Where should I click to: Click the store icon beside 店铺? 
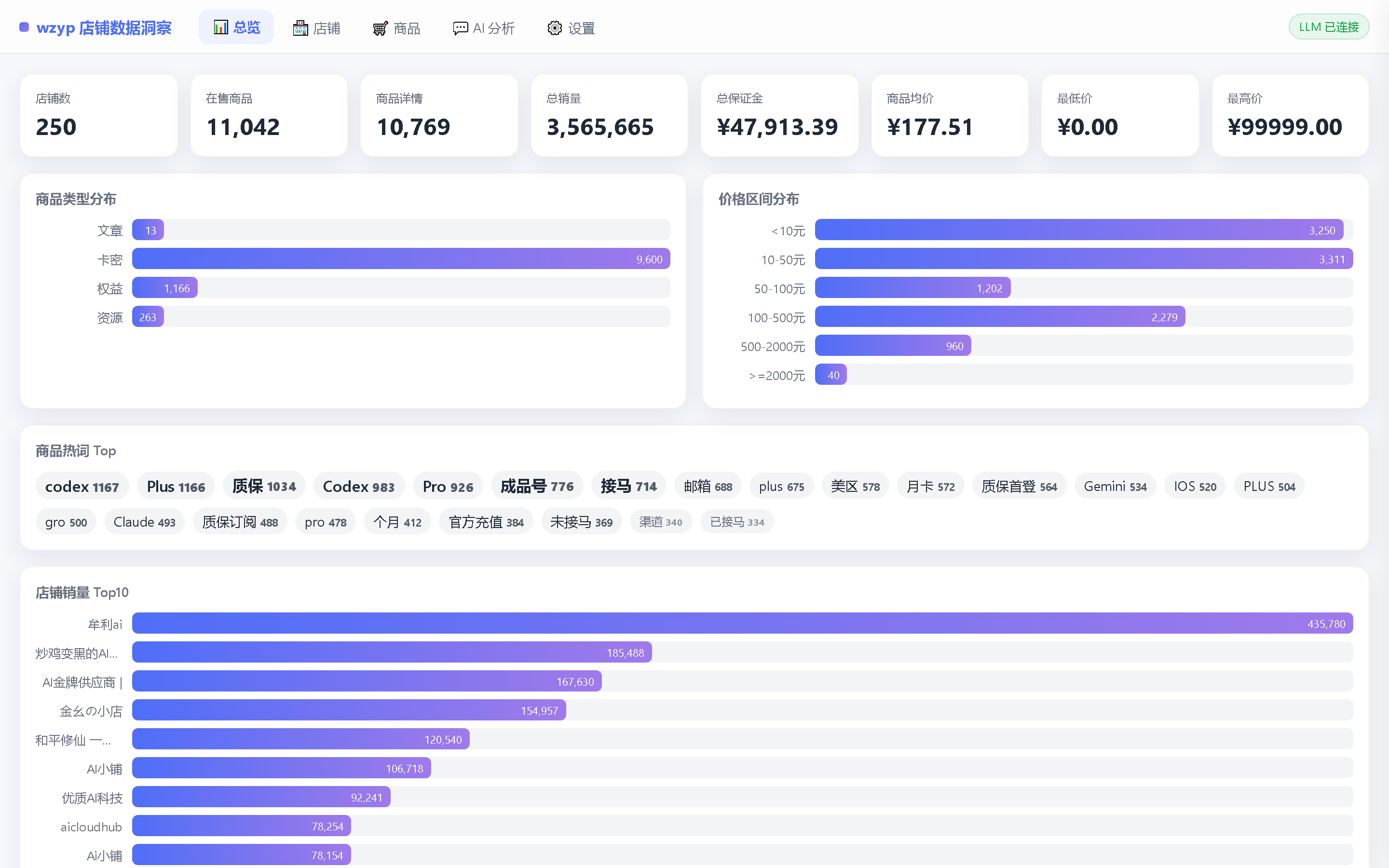pyautogui.click(x=300, y=28)
